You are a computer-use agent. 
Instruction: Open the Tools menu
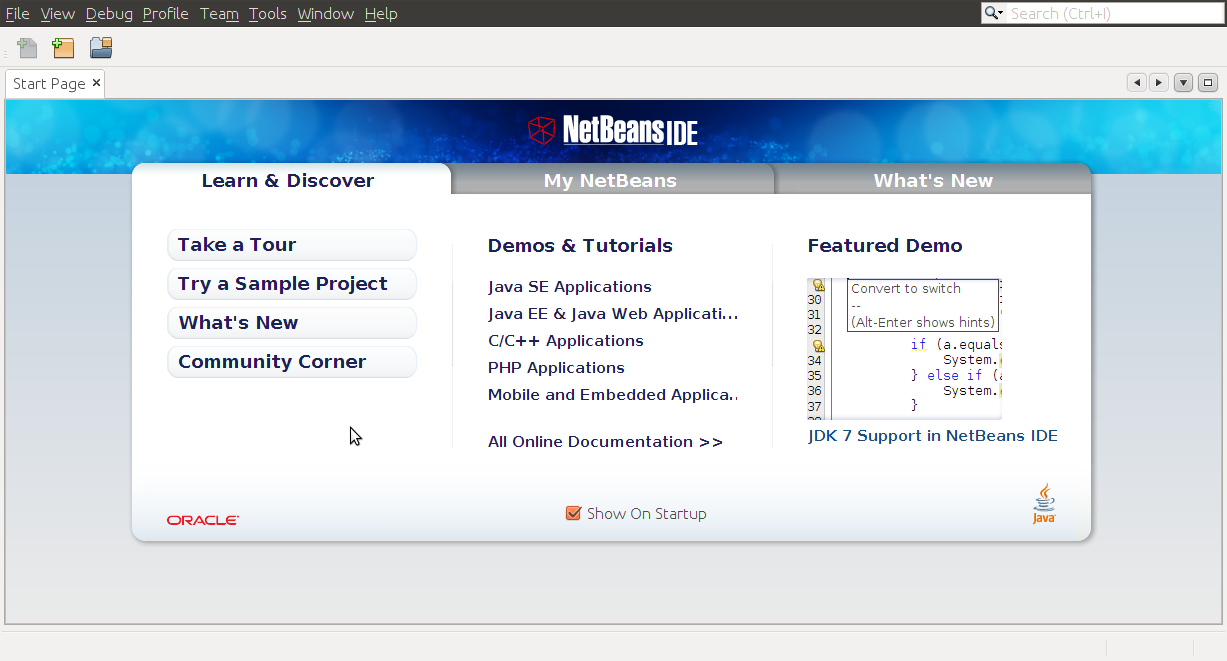268,13
